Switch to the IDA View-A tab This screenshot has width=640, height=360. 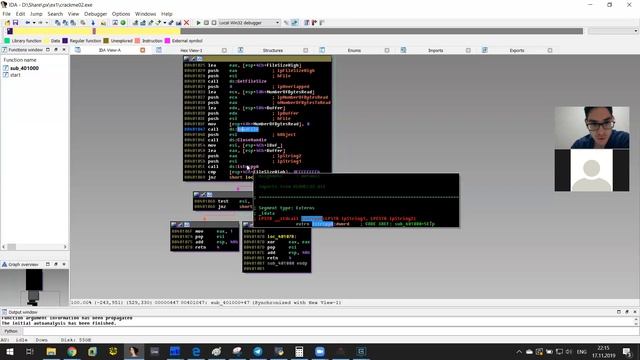[109, 50]
